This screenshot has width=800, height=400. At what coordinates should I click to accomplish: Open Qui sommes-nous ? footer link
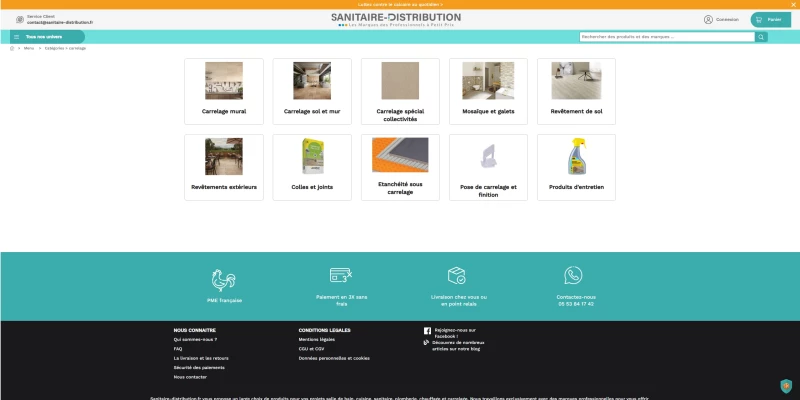click(x=195, y=340)
